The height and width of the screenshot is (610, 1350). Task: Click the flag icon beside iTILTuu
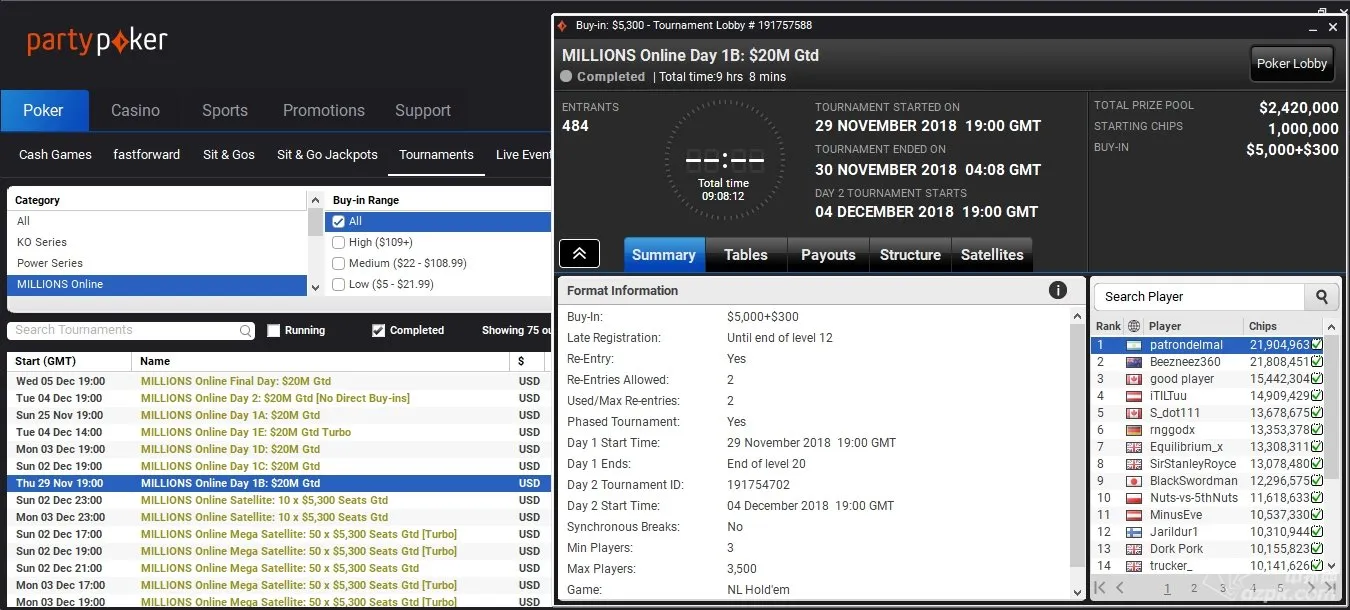(1134, 396)
